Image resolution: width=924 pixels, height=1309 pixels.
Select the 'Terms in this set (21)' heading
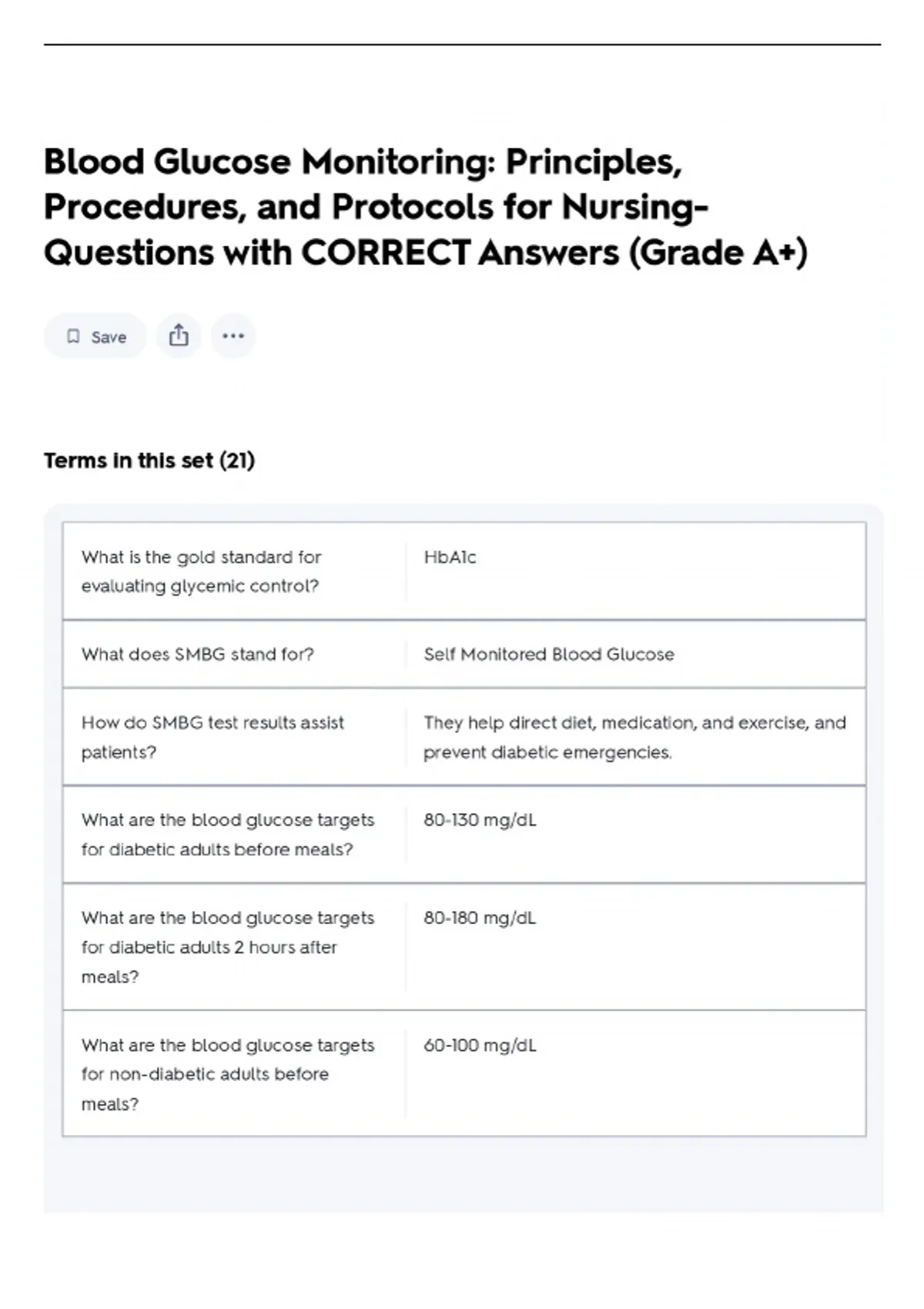point(149,460)
